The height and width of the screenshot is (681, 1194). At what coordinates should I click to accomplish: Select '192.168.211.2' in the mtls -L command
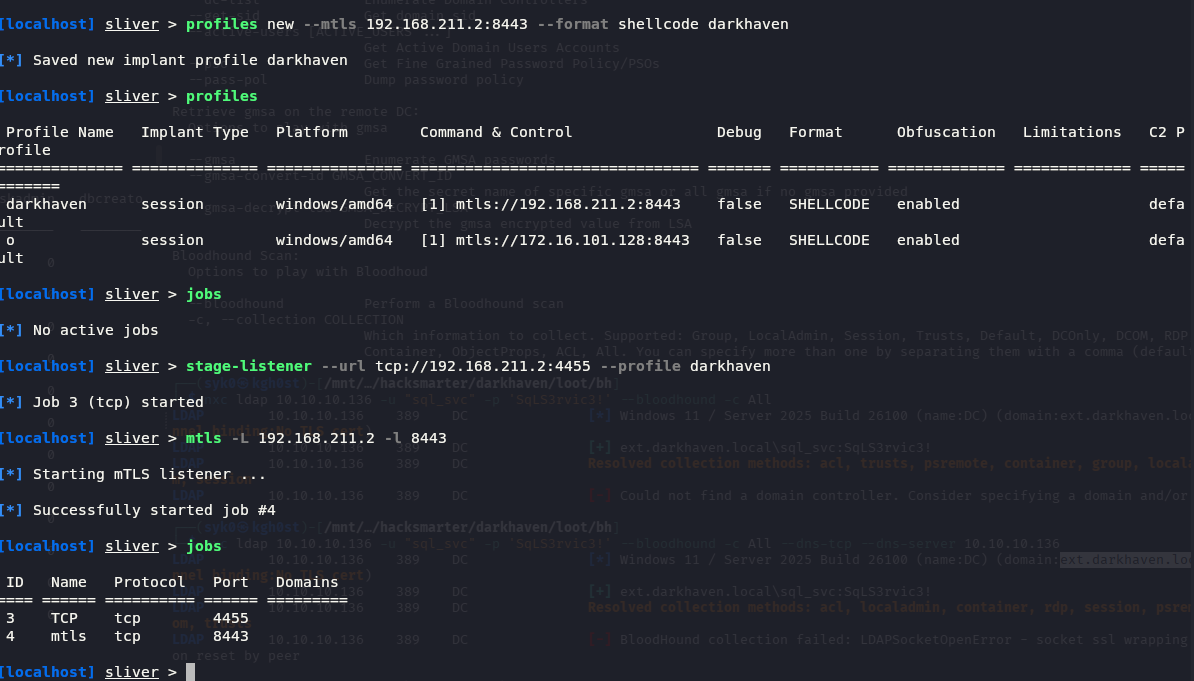pyautogui.click(x=316, y=439)
